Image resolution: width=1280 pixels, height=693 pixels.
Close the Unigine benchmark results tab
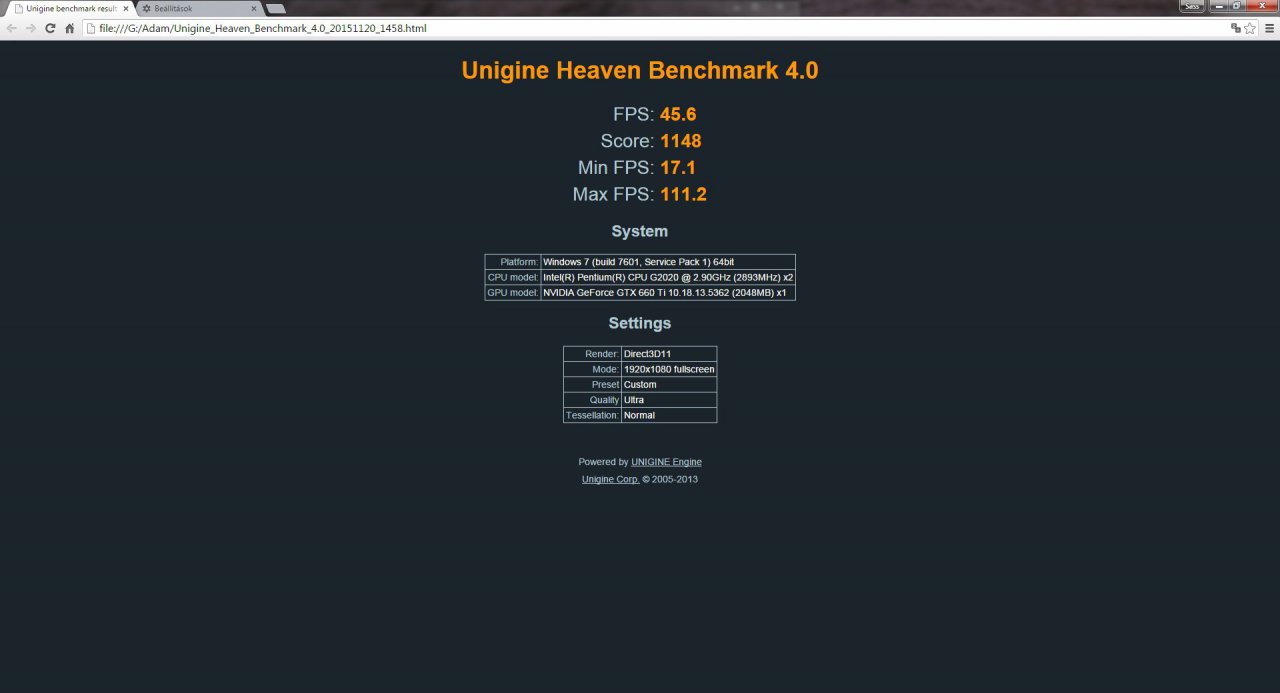pos(126,8)
